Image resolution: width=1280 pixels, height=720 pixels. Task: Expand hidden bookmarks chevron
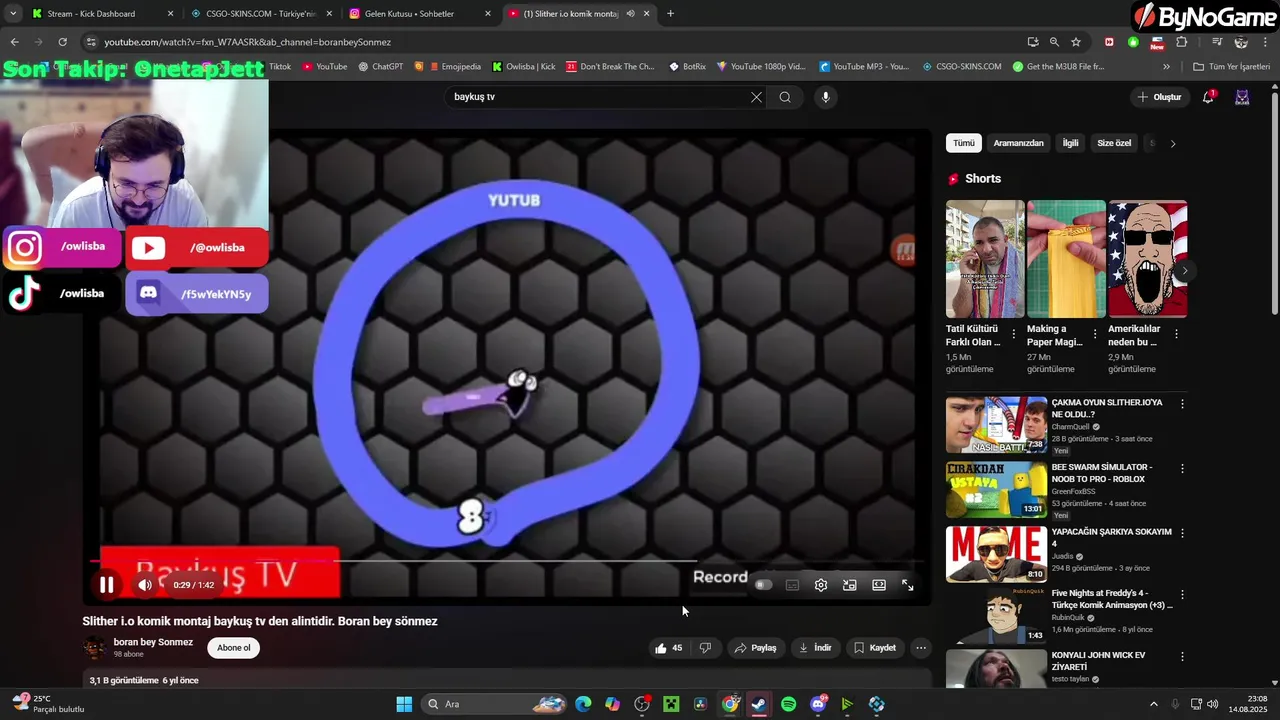1166,67
